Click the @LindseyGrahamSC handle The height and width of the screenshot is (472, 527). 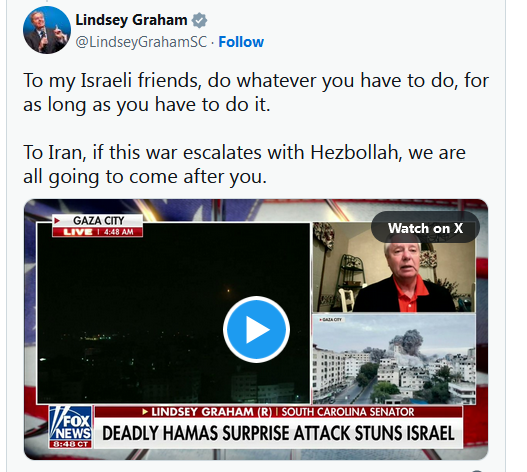pyautogui.click(x=141, y=42)
